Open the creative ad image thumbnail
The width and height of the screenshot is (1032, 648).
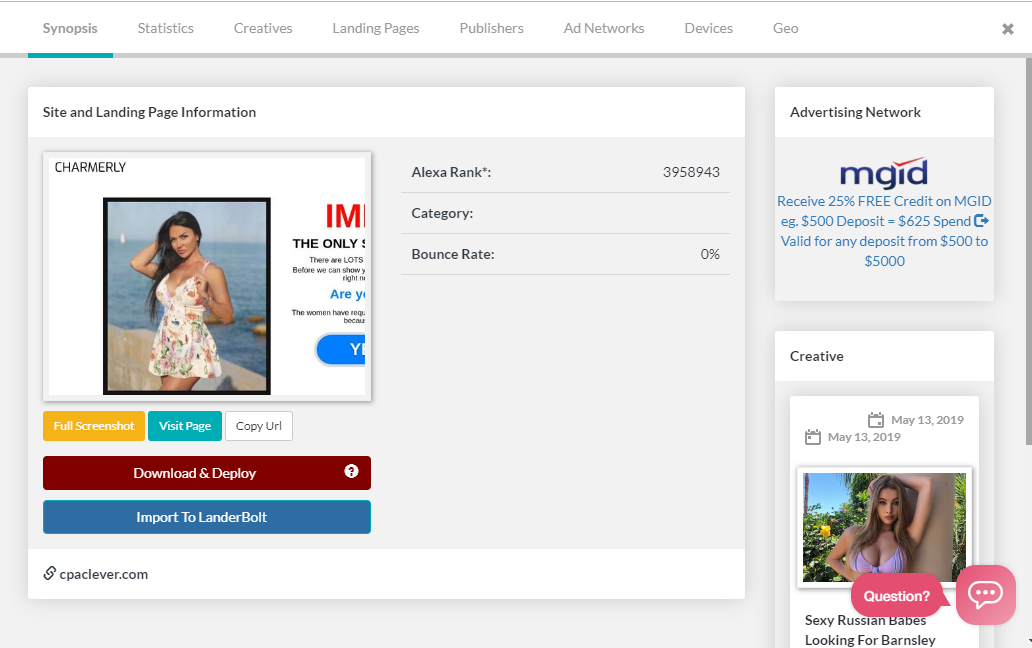884,528
